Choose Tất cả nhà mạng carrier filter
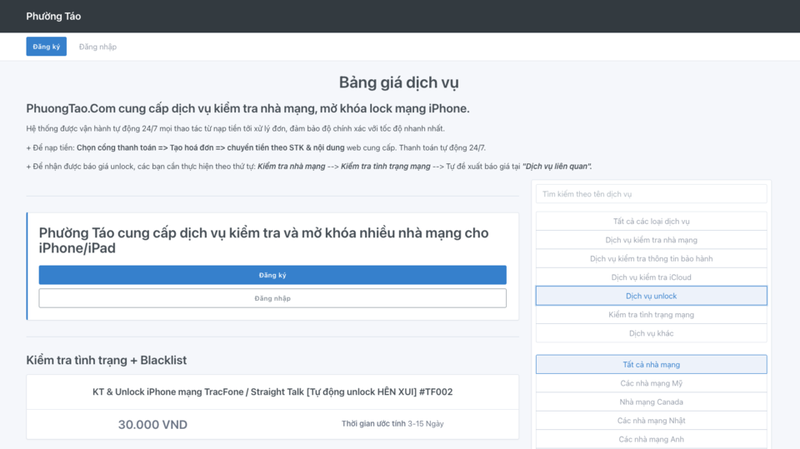Viewport: 800px width, 449px height. point(651,364)
